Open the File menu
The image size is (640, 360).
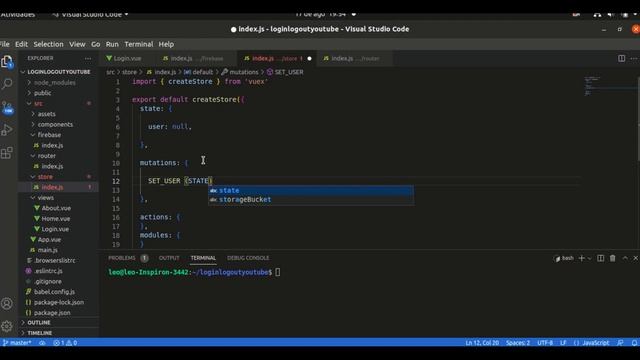[x=4, y=44]
